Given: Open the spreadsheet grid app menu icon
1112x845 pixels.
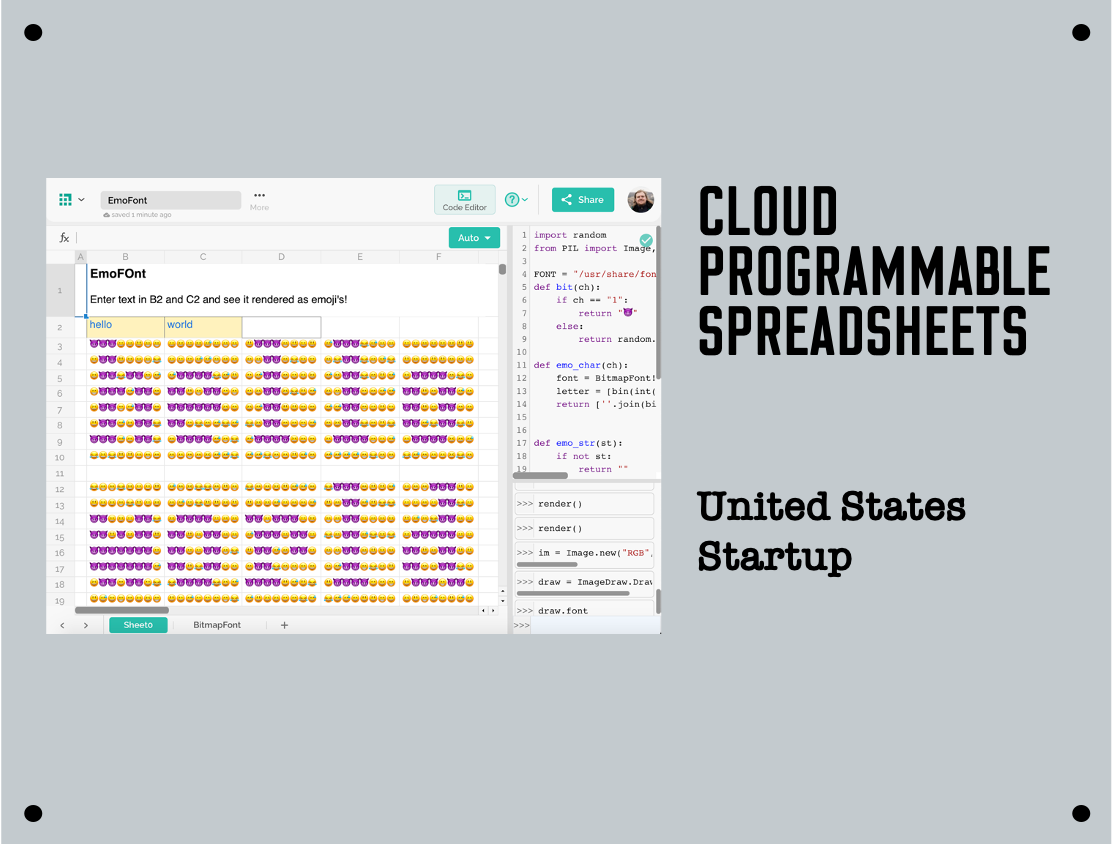Looking at the screenshot, I should [65, 200].
